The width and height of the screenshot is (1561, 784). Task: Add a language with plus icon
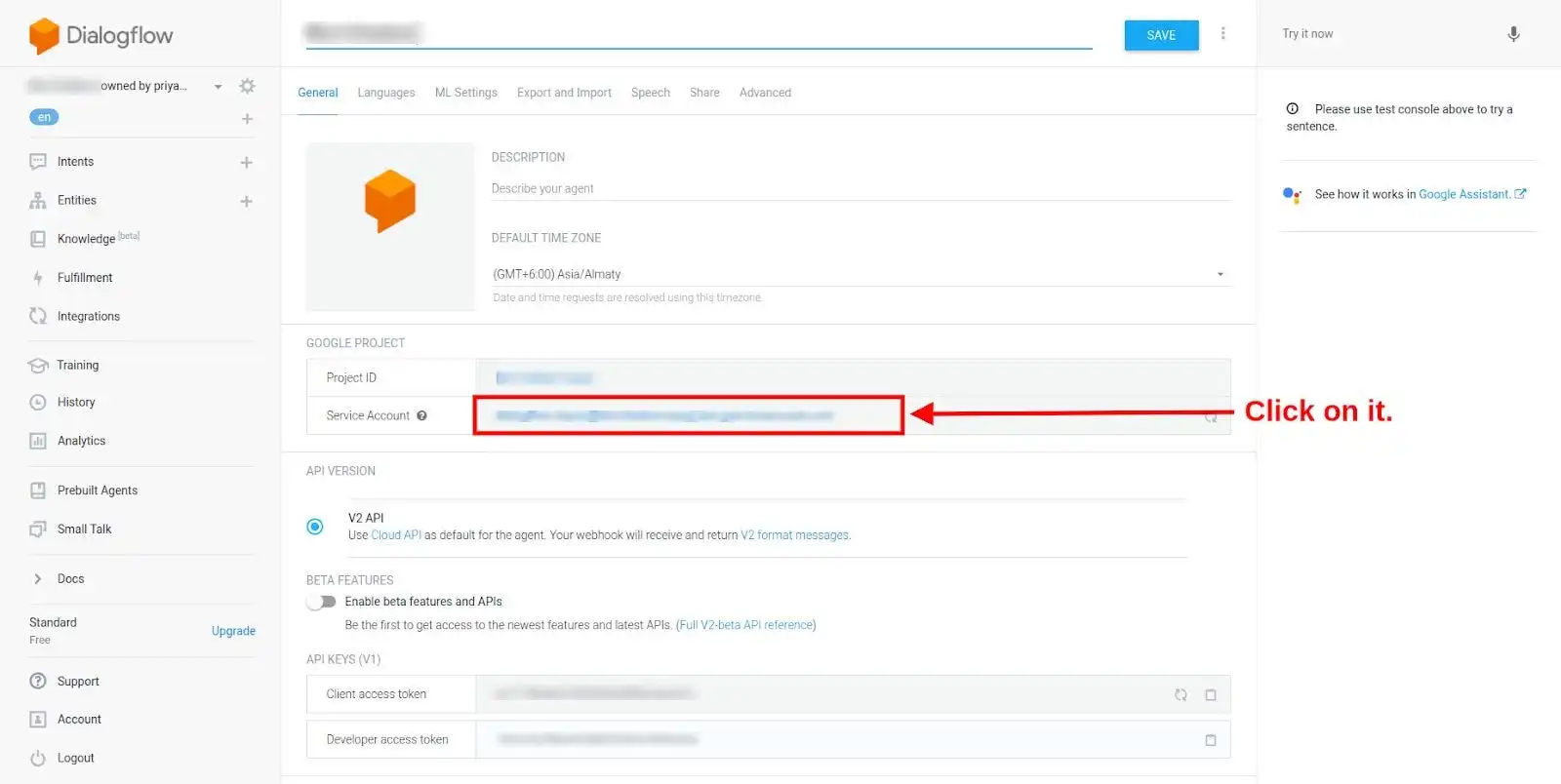pyautogui.click(x=247, y=119)
